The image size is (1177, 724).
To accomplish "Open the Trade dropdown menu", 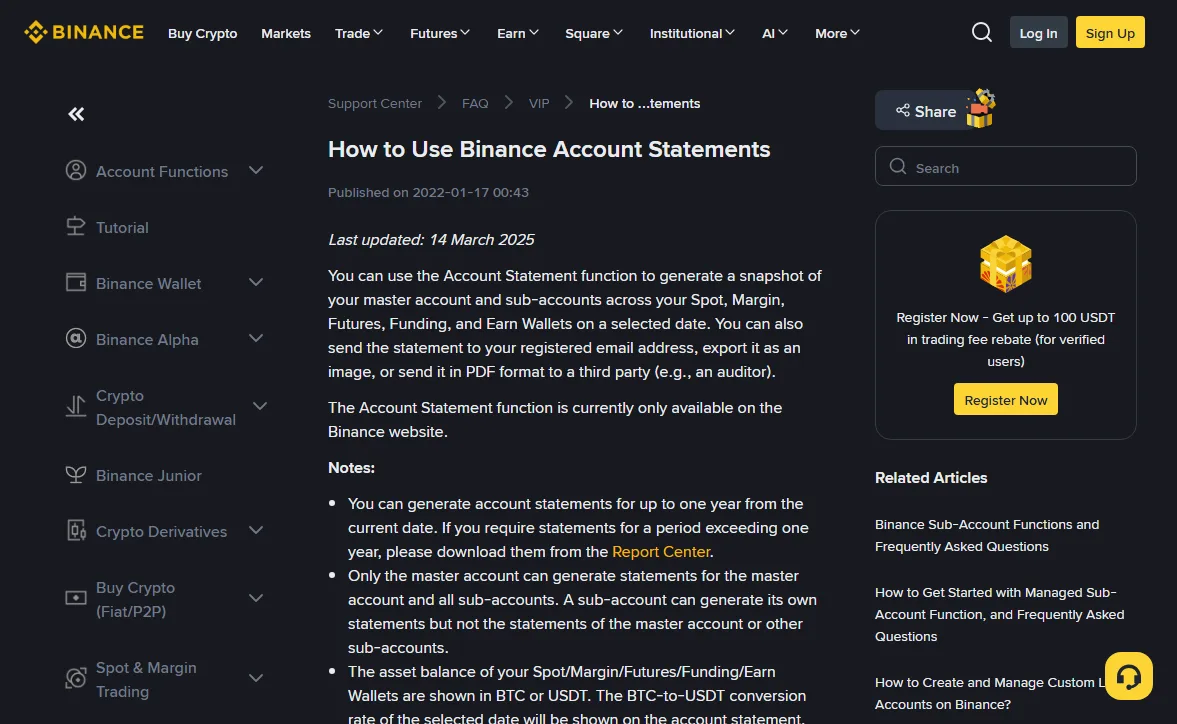I will pos(359,33).
